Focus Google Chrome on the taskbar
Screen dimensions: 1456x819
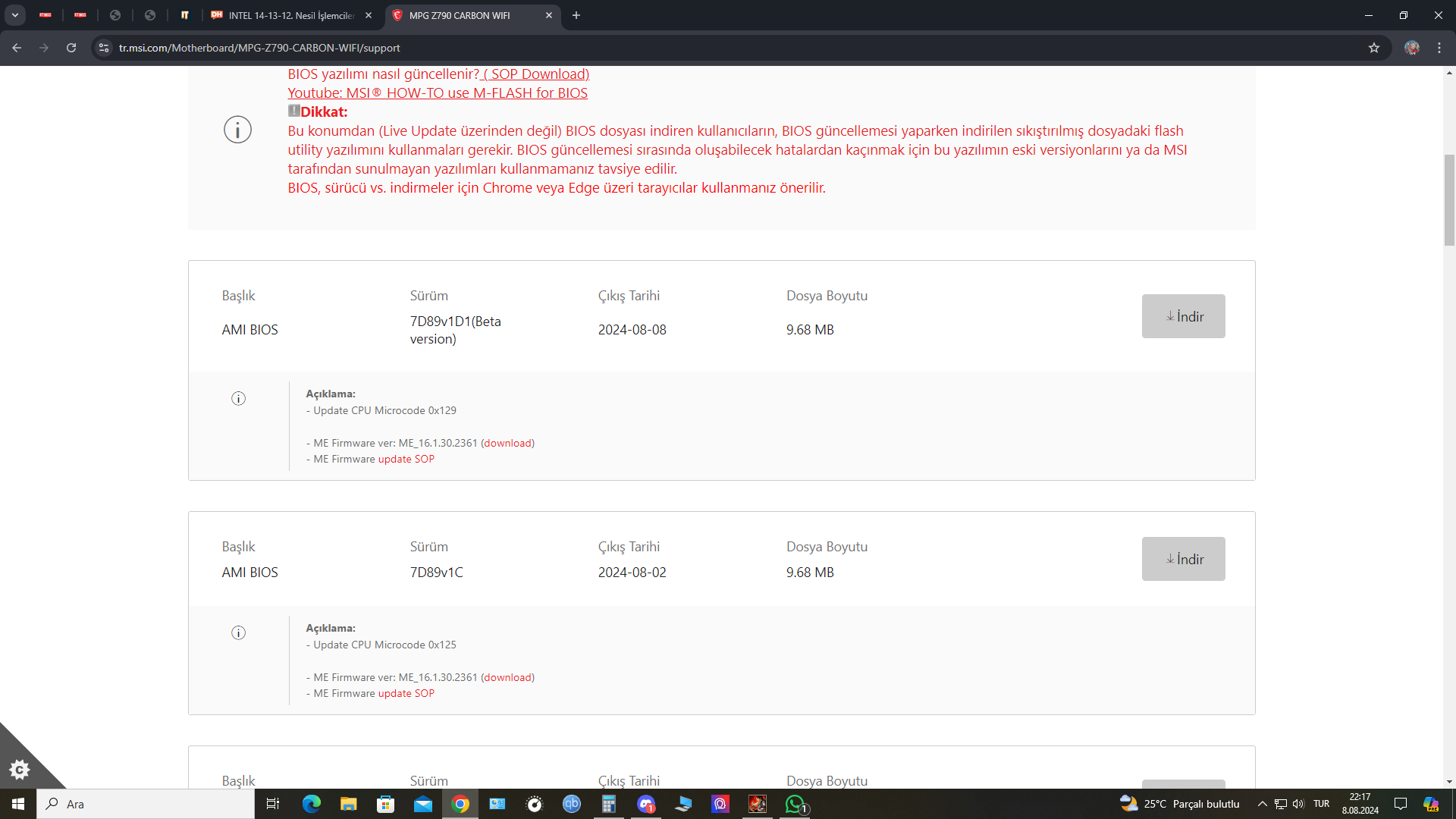click(460, 804)
